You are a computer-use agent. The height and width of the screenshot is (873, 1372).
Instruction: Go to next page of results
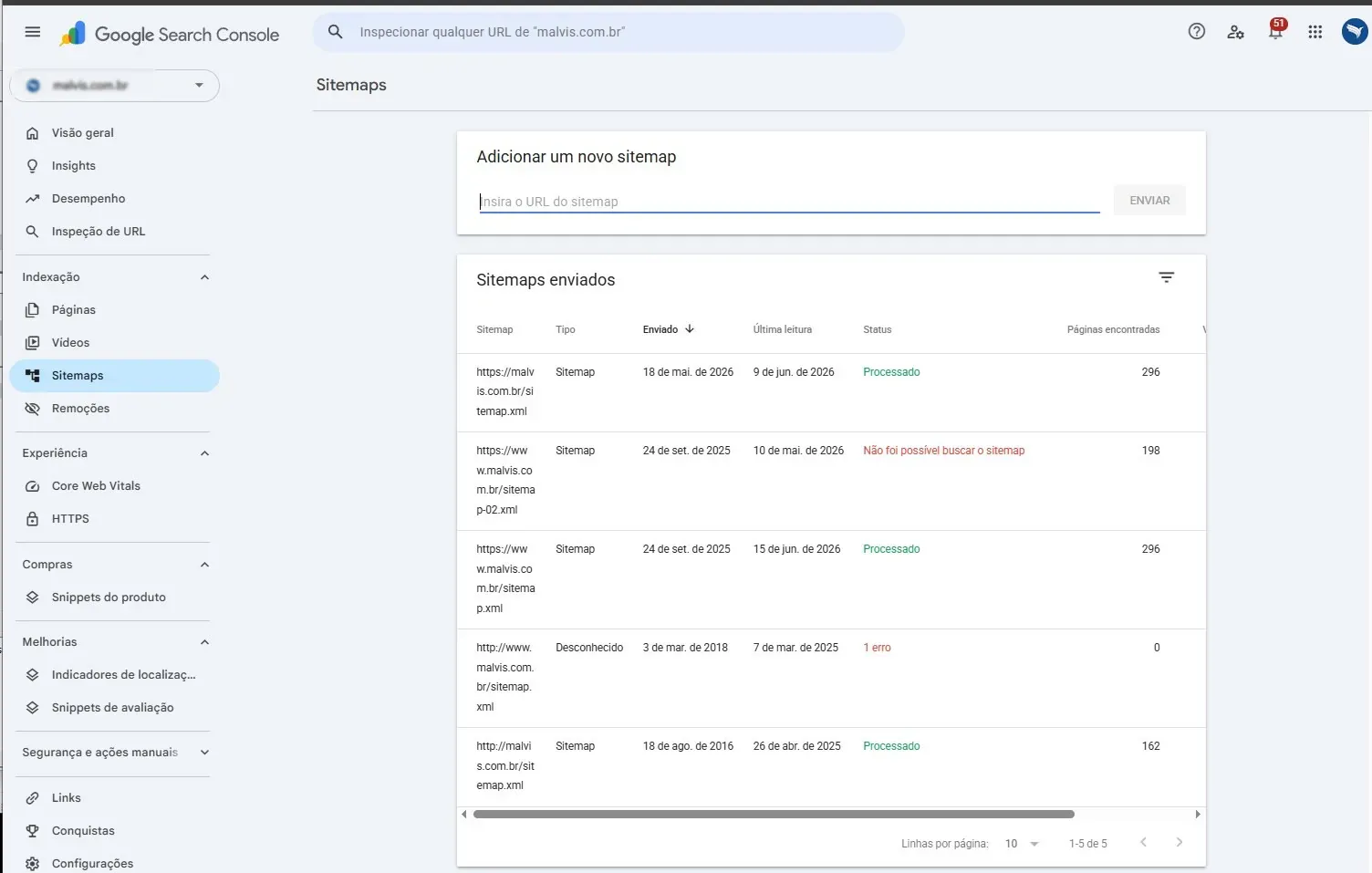tap(1180, 842)
